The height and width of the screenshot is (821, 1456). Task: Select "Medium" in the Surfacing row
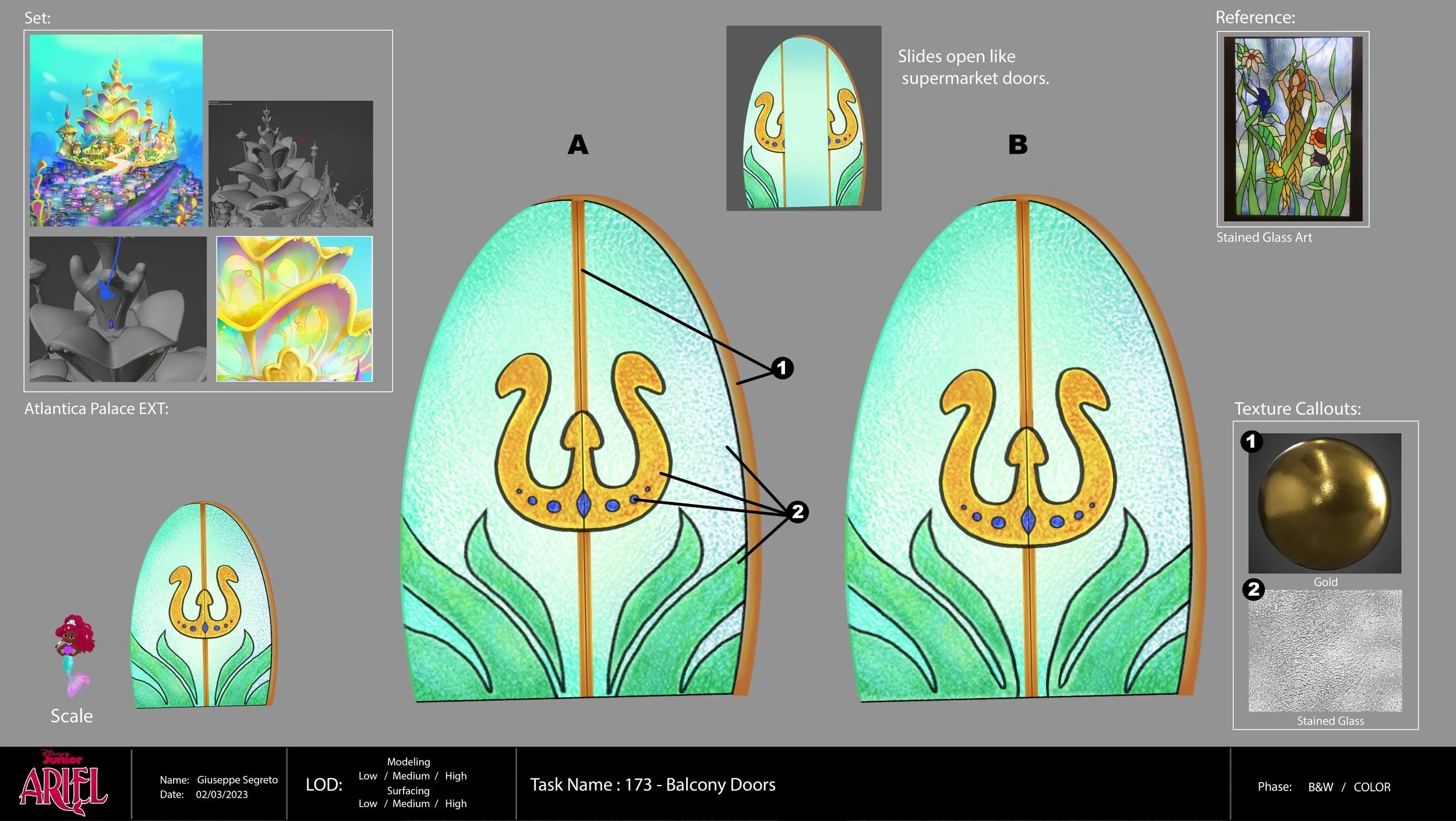pos(411,804)
